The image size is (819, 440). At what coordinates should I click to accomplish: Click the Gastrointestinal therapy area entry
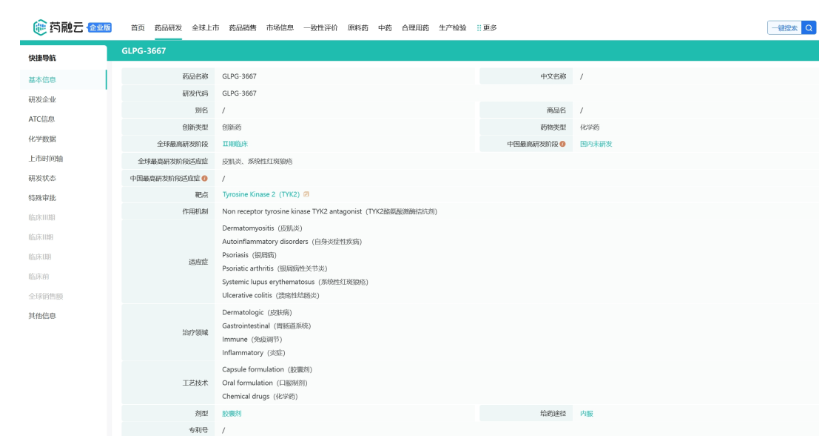(266, 326)
